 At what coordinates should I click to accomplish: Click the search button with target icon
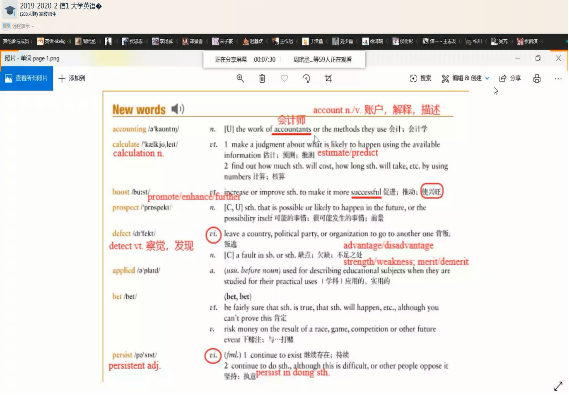coord(420,78)
